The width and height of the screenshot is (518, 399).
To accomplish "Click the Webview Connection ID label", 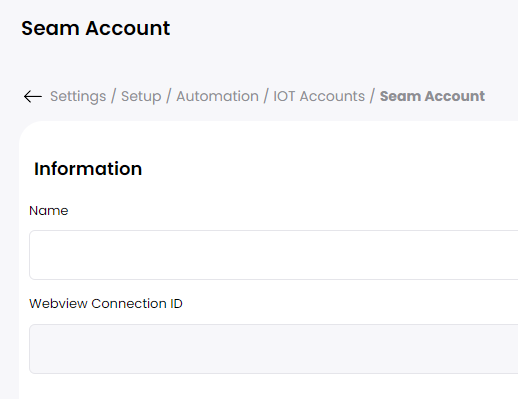I will 106,304.
